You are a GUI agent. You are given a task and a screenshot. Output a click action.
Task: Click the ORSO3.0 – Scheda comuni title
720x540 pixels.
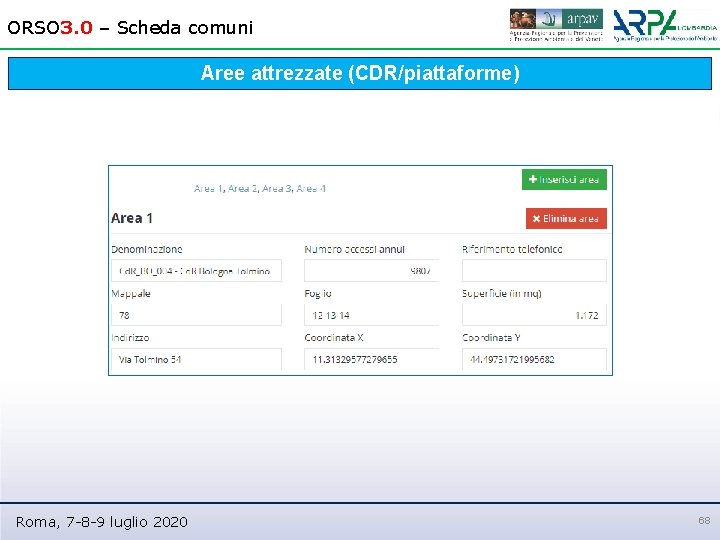point(130,28)
